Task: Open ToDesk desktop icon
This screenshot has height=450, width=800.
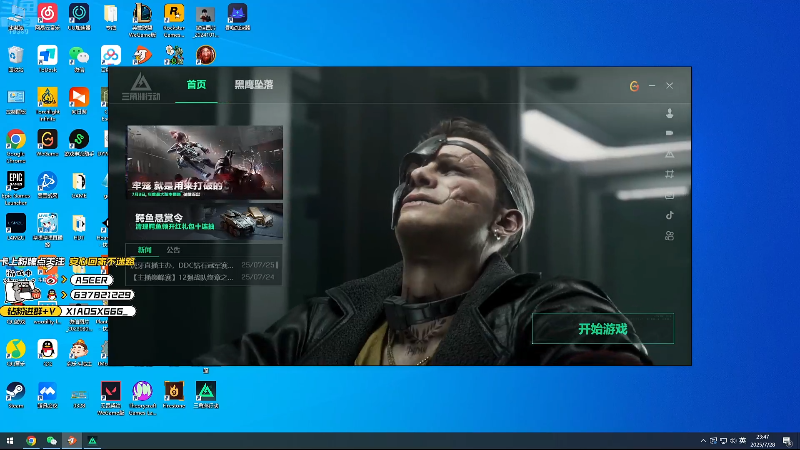Action: [x=47, y=59]
